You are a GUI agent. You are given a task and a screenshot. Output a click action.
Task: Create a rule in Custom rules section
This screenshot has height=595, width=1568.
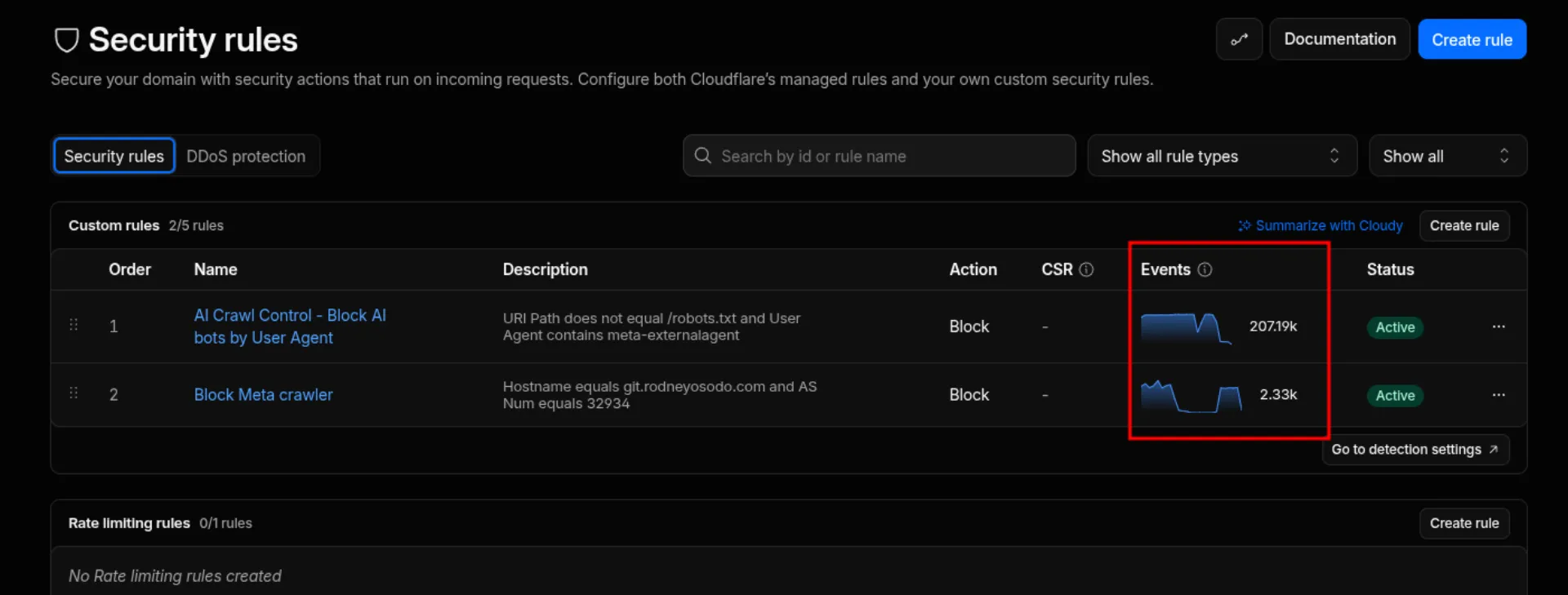(x=1463, y=226)
